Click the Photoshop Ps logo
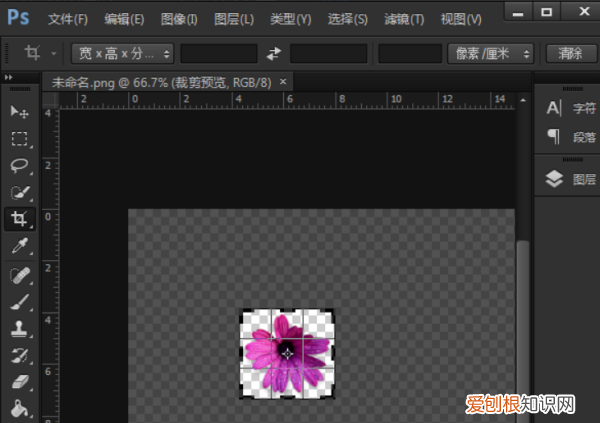The height and width of the screenshot is (423, 600). [x=18, y=18]
